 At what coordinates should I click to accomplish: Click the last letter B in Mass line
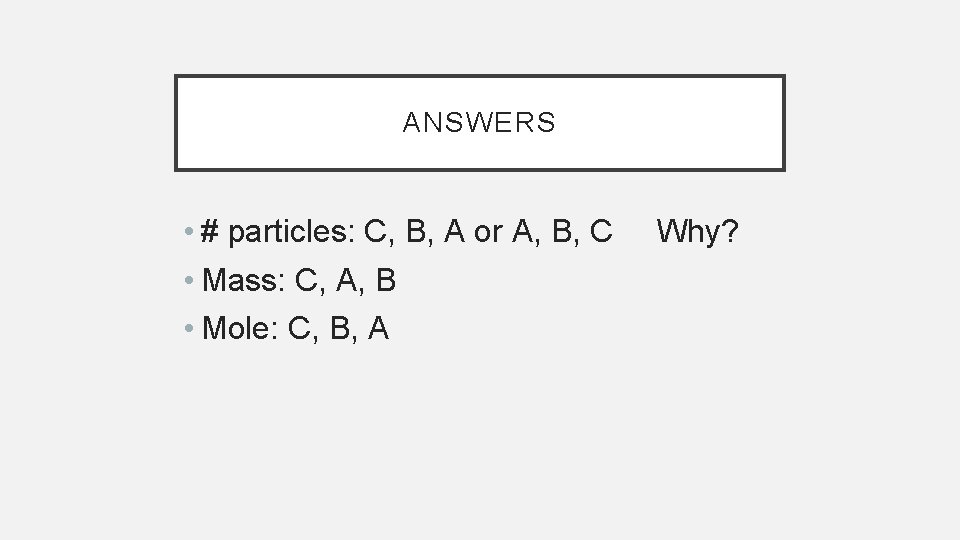coord(386,281)
